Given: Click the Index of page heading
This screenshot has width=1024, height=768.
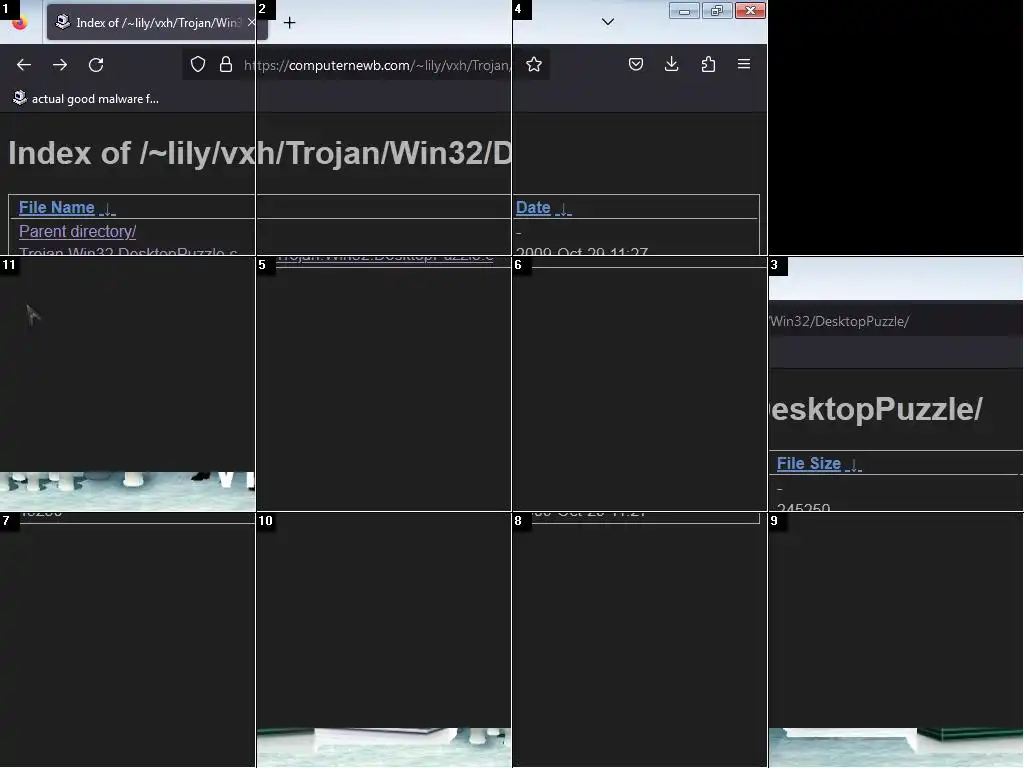Looking at the screenshot, I should (259, 153).
